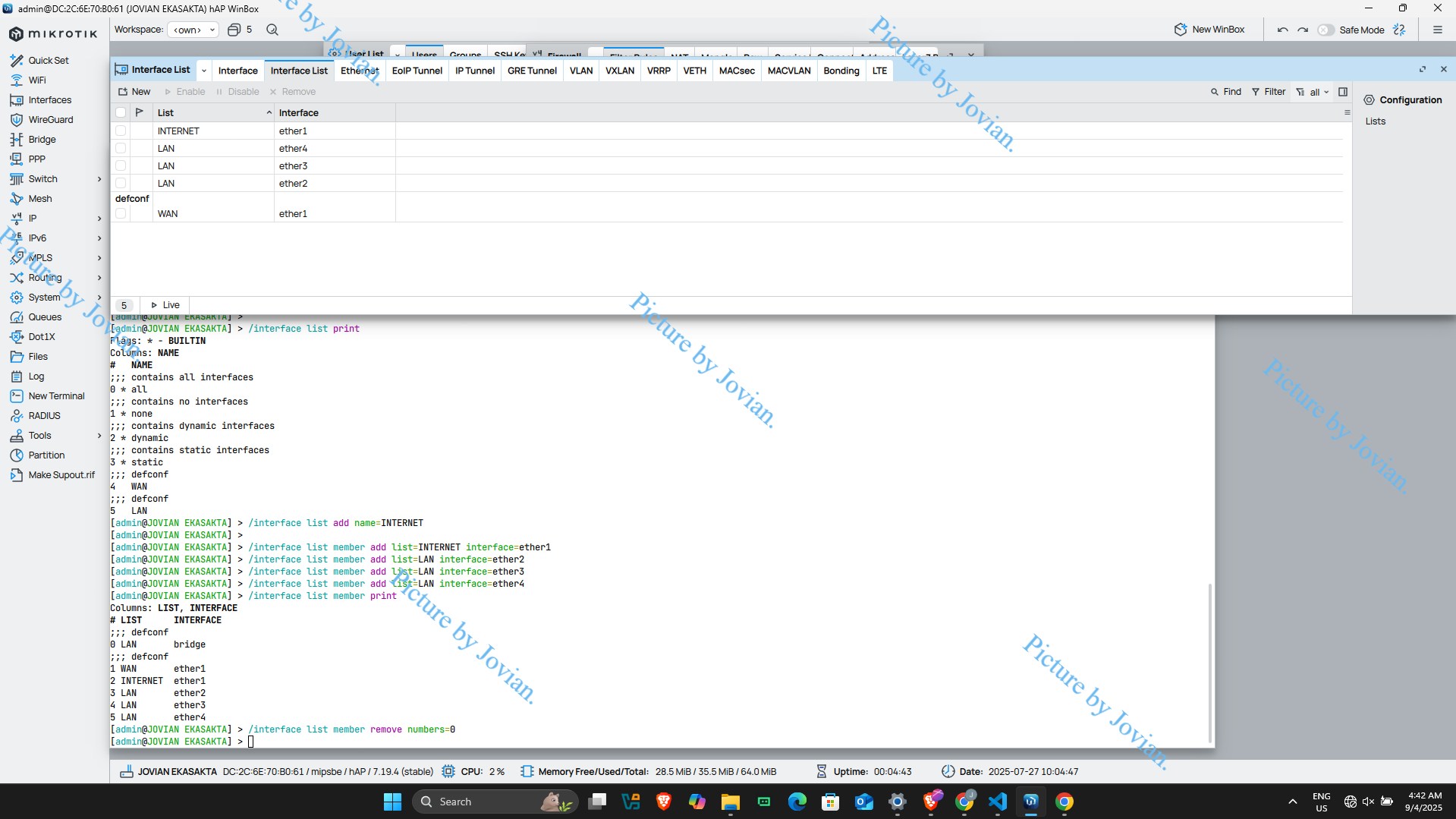Switch to the GRE Tunnel tab
Screen dimensions: 1456x819
pyautogui.click(x=532, y=71)
